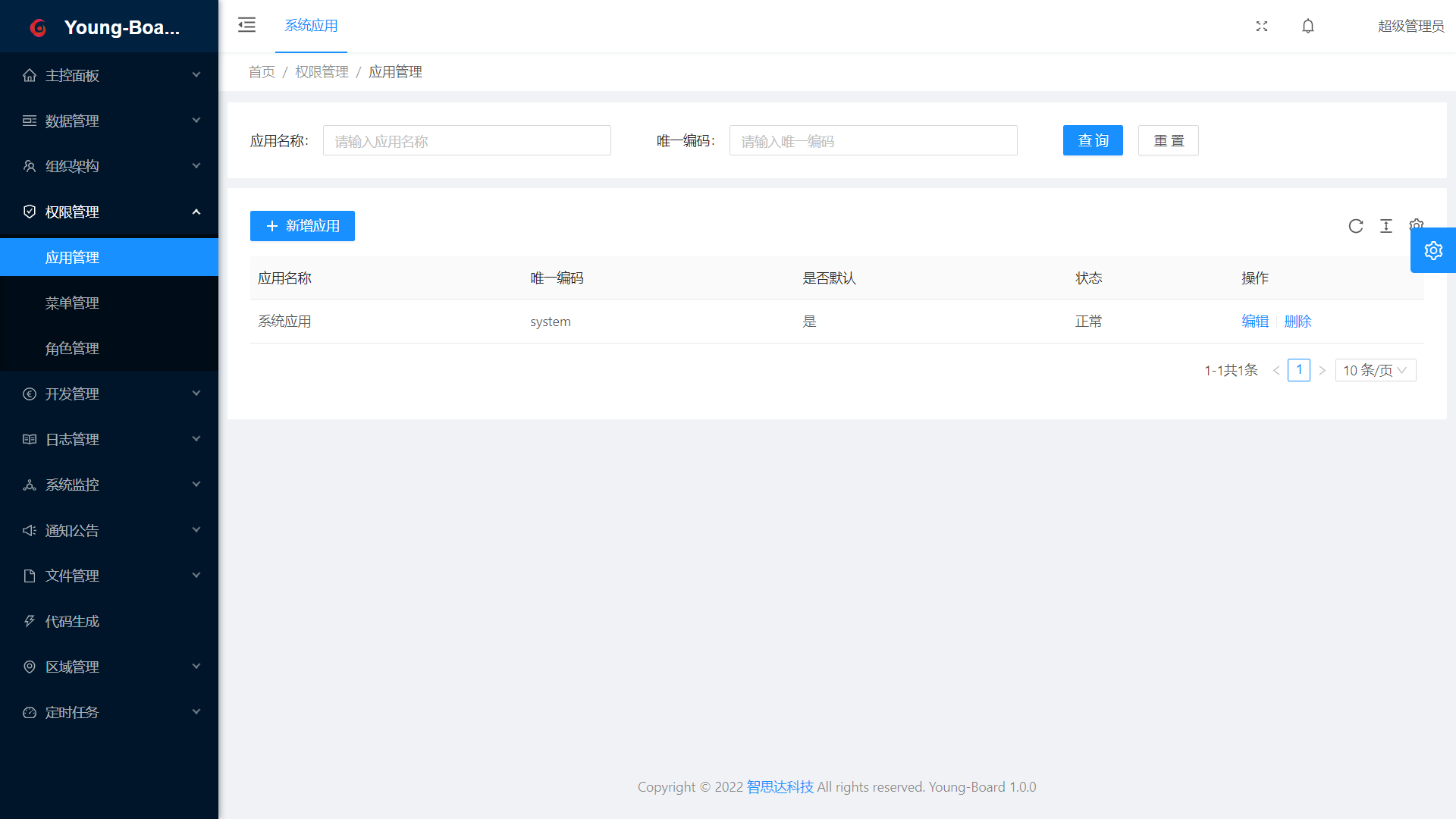Collapse the sidebar with menu fold icon
The image size is (1456, 819).
pyautogui.click(x=246, y=25)
